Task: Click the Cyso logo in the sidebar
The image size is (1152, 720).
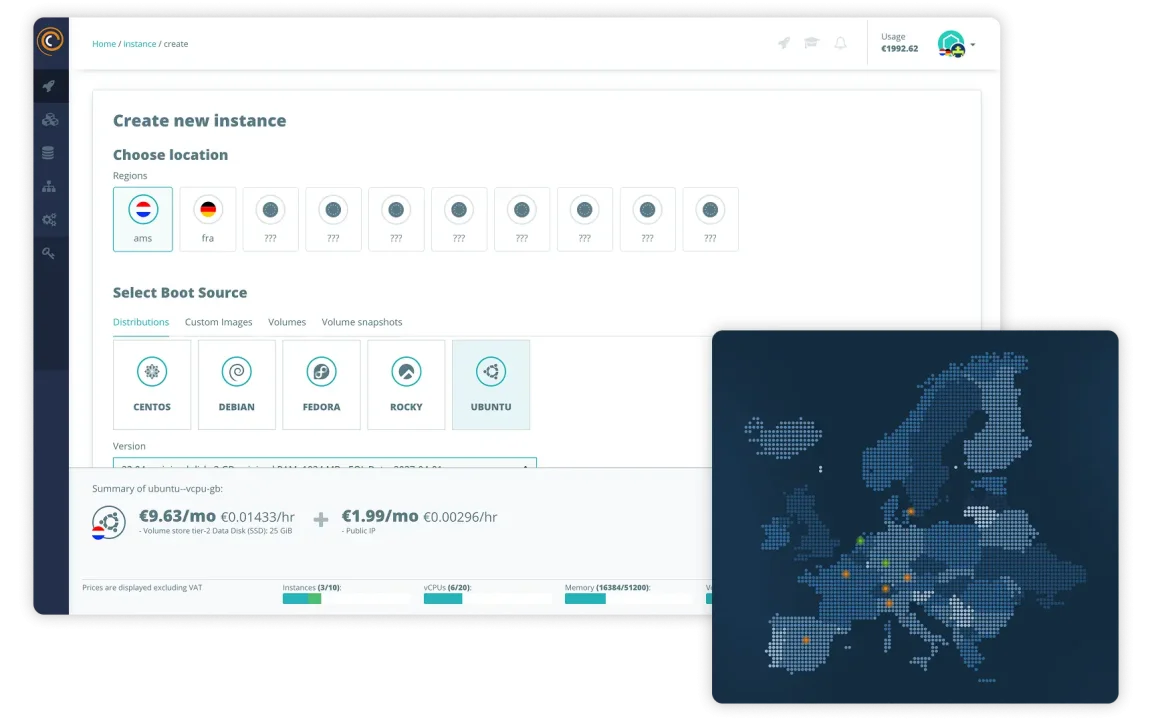Action: tap(50, 41)
